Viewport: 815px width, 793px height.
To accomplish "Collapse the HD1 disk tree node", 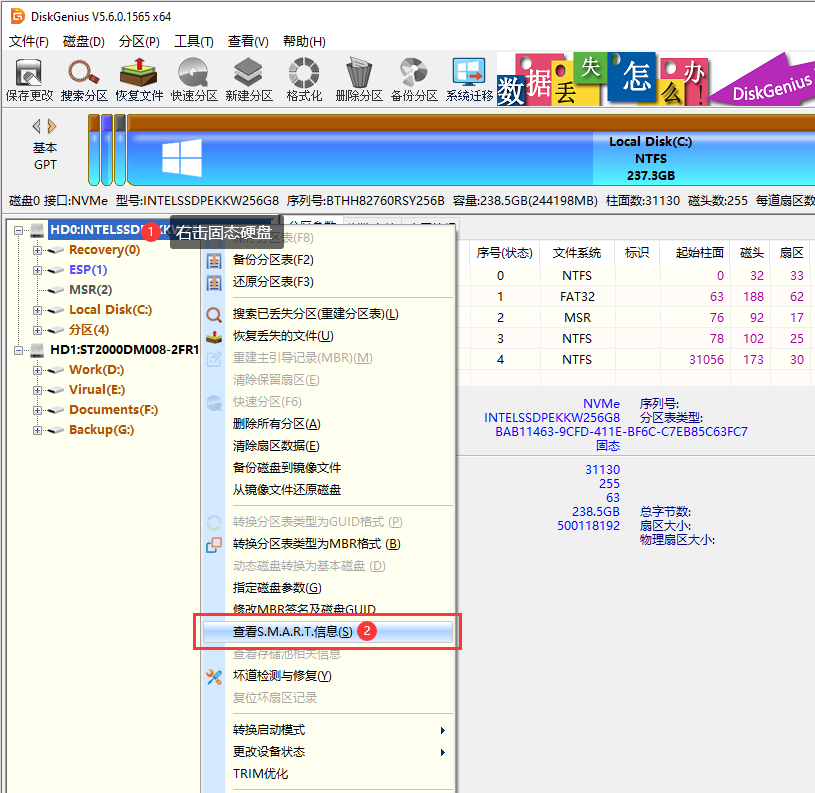I will (19, 350).
